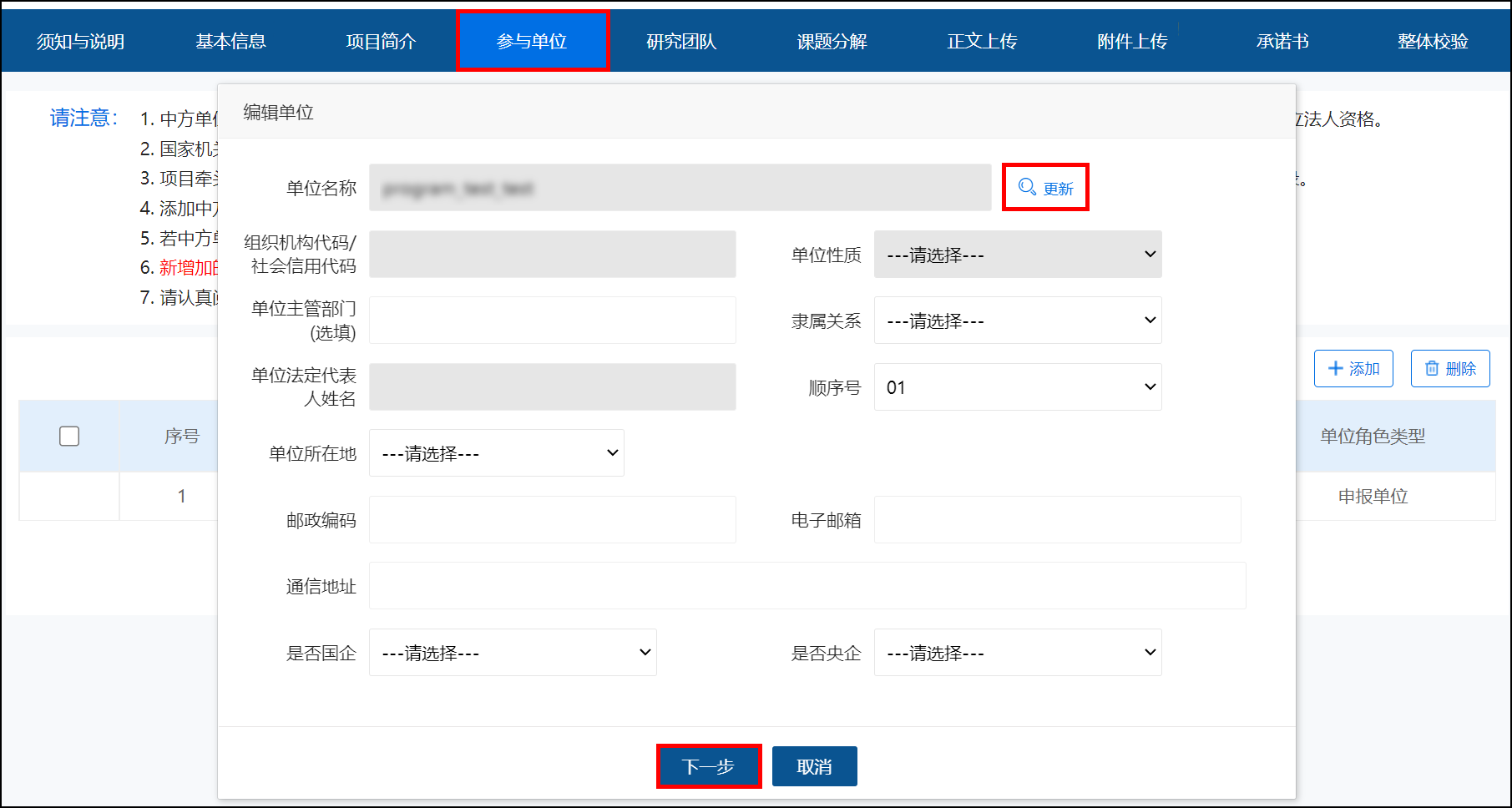
Task: Open the 附件上传 tab
Action: [1131, 40]
